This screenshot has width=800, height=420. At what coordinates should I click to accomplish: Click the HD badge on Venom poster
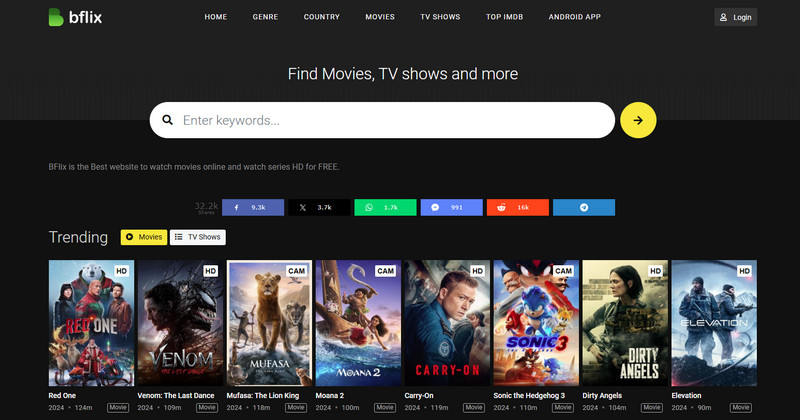[x=210, y=271]
